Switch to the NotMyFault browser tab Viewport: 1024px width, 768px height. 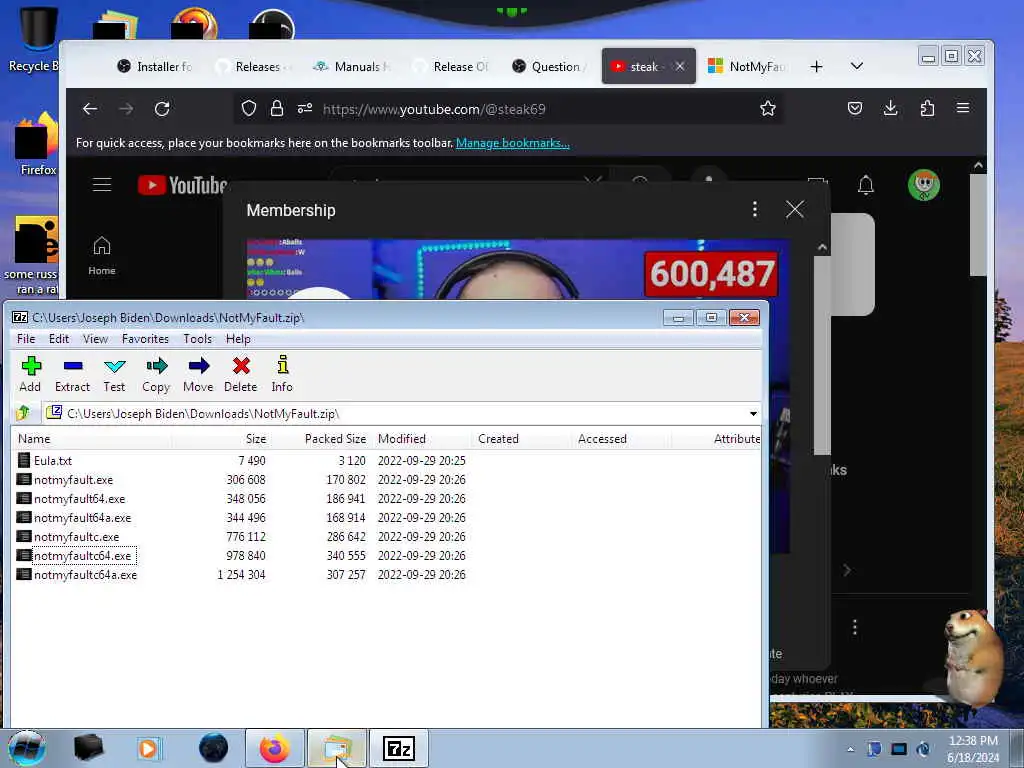coord(748,67)
